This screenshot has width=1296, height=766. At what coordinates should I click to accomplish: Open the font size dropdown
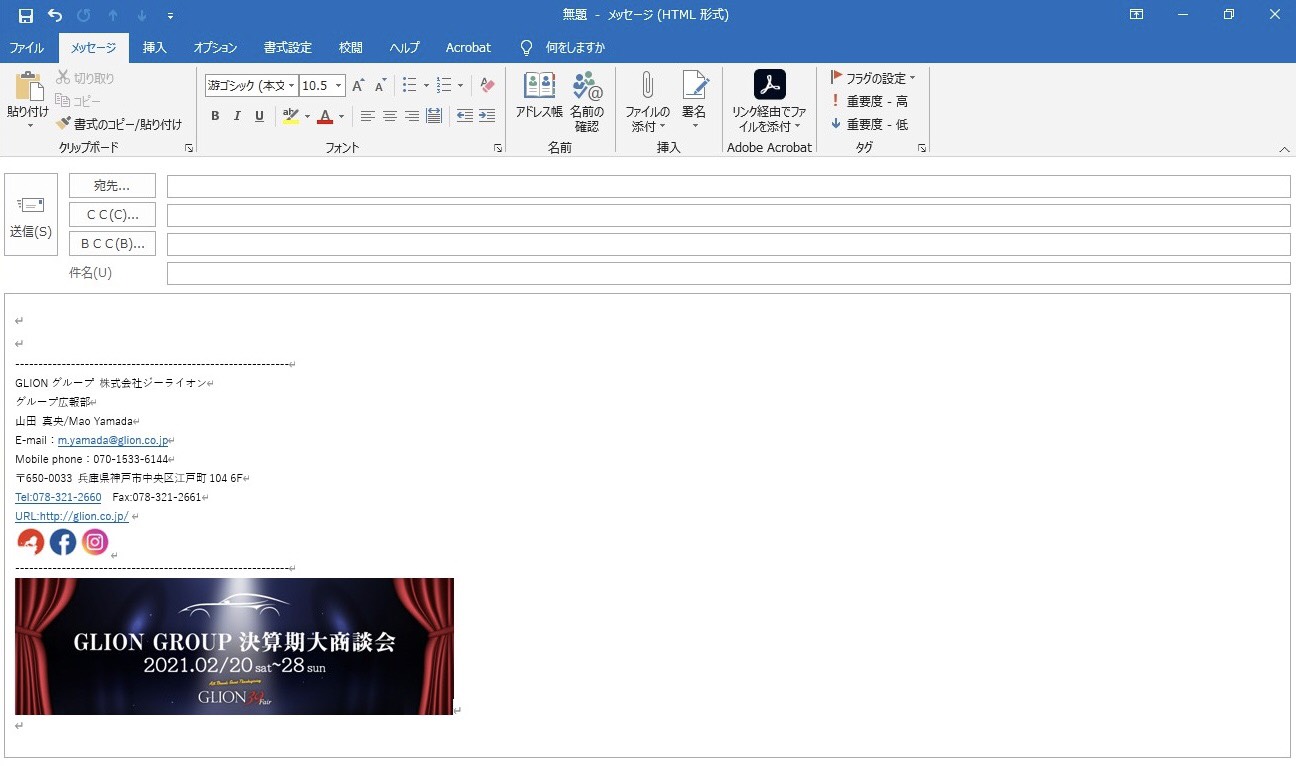coord(338,86)
